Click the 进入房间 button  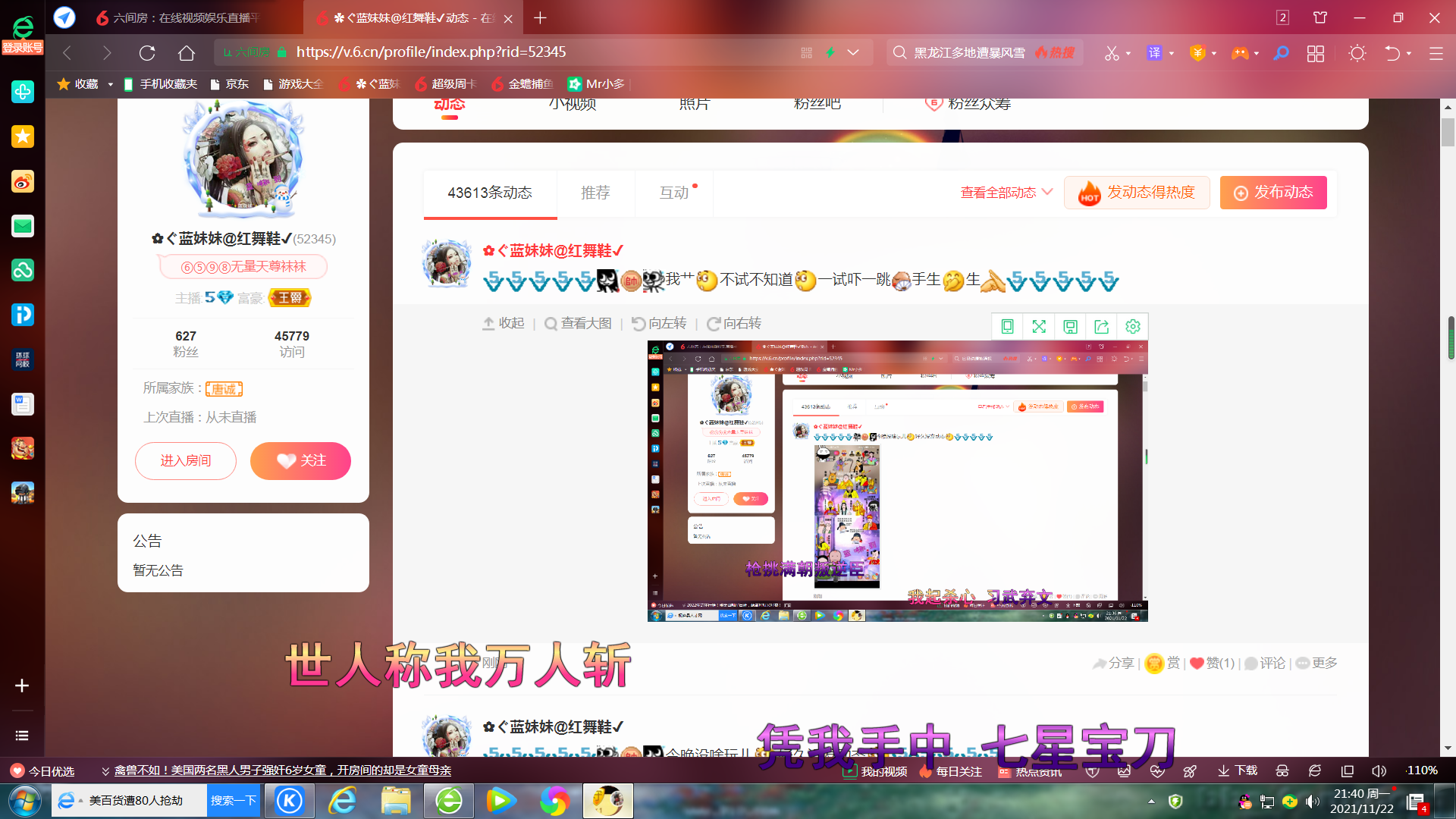tap(186, 461)
